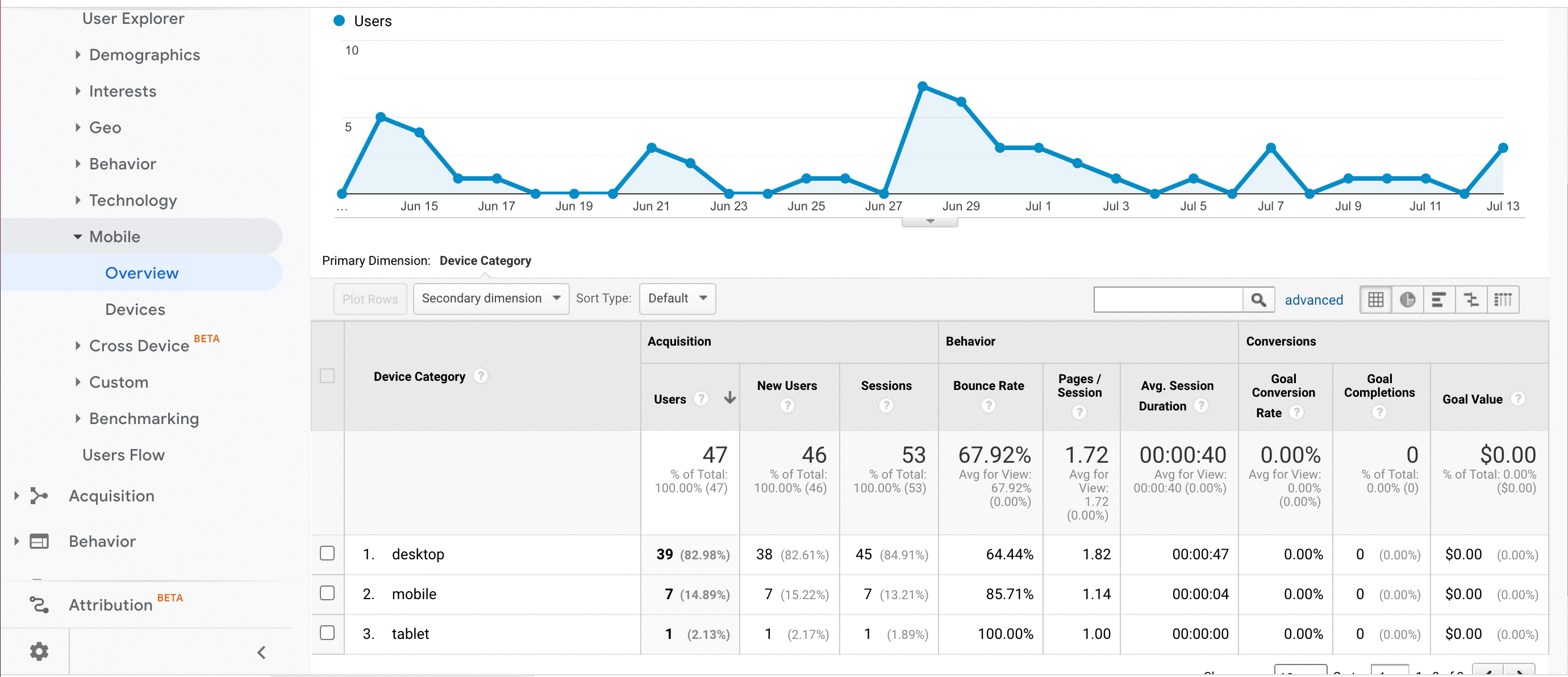Click the Device Category help question mark
Screen dimensions: 1568x677
coord(481,376)
